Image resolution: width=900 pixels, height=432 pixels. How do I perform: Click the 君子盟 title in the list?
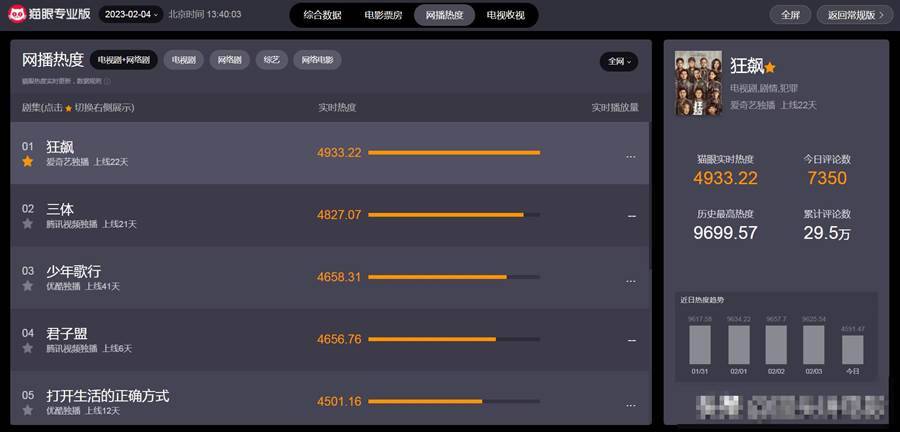click(x=67, y=333)
